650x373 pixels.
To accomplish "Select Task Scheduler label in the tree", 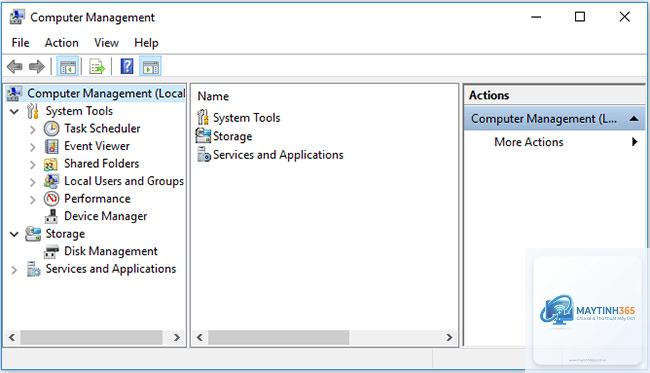I will tap(102, 128).
